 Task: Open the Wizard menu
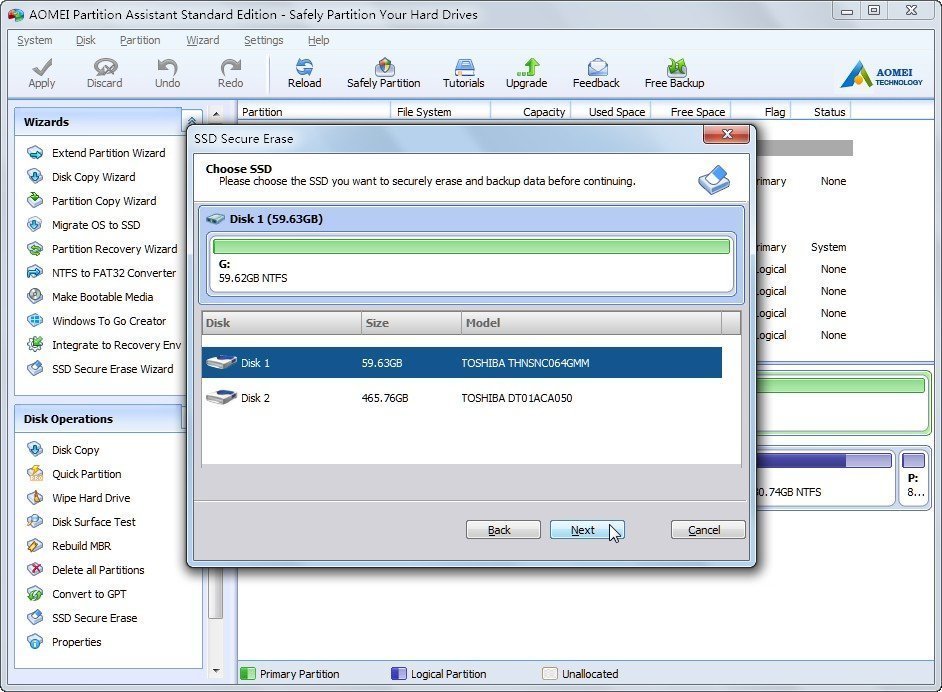tap(202, 40)
